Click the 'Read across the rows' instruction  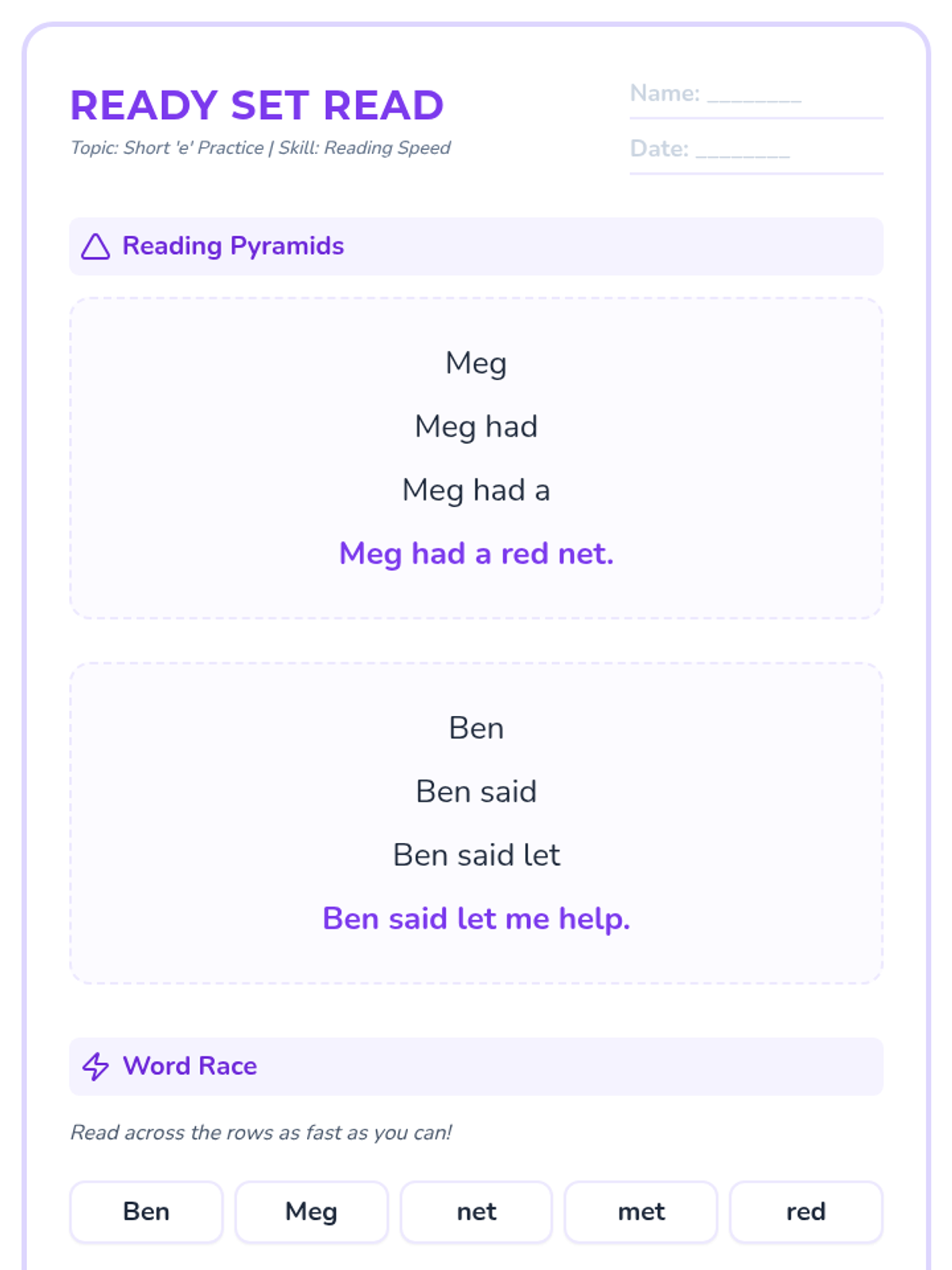[x=261, y=1133]
